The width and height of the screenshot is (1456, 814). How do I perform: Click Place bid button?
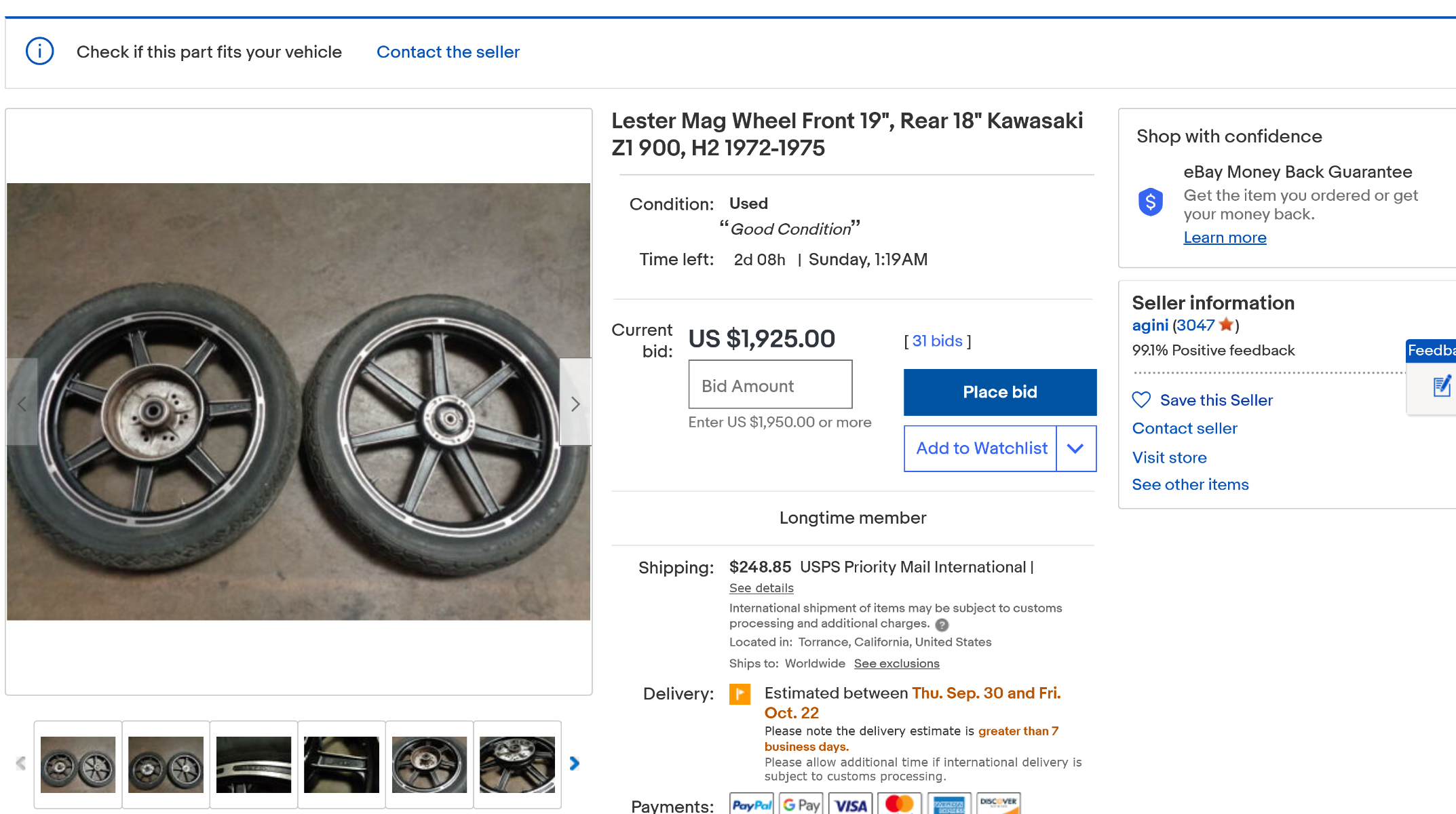tap(999, 392)
